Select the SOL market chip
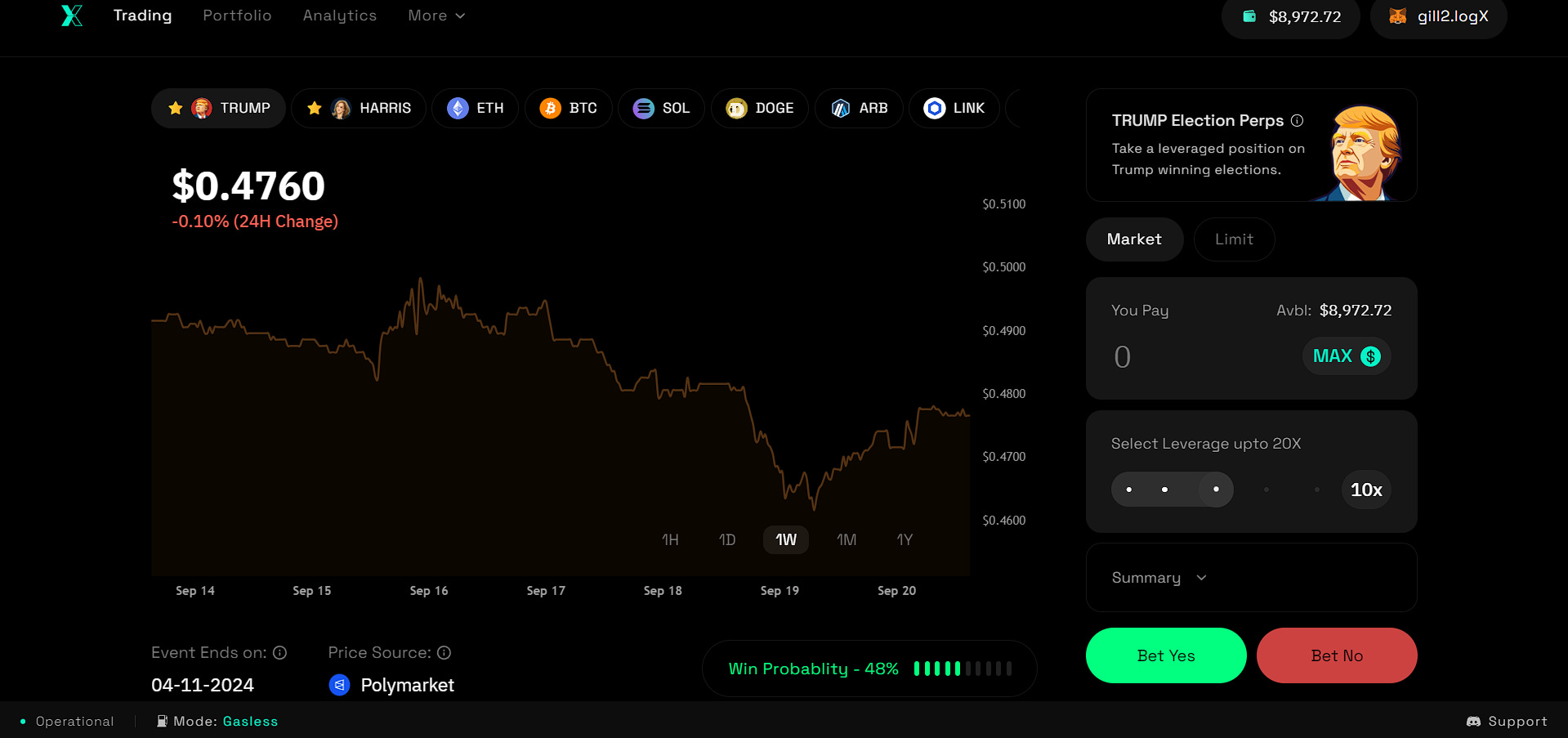This screenshot has height=738, width=1568. coord(661,108)
